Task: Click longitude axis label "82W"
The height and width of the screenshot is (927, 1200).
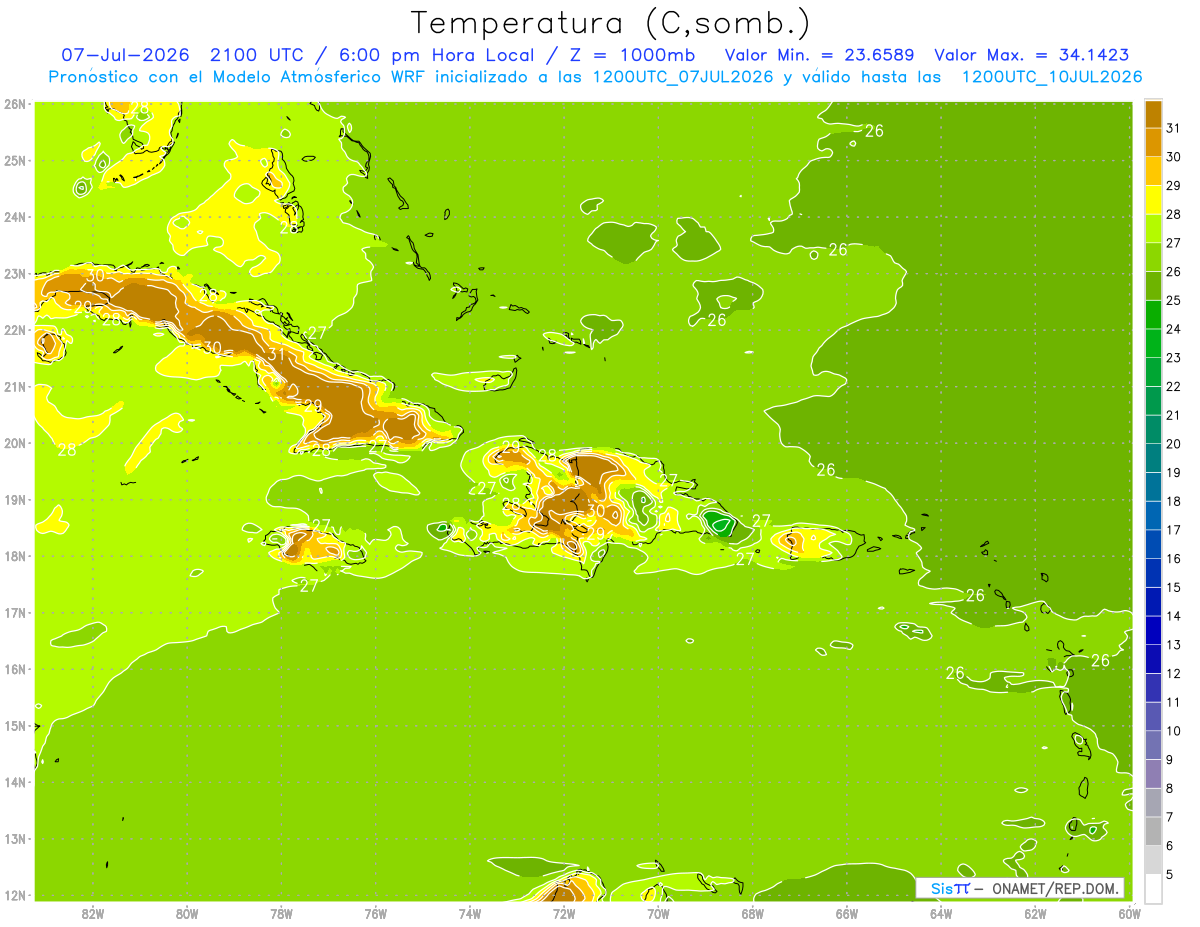Action: click(x=93, y=913)
